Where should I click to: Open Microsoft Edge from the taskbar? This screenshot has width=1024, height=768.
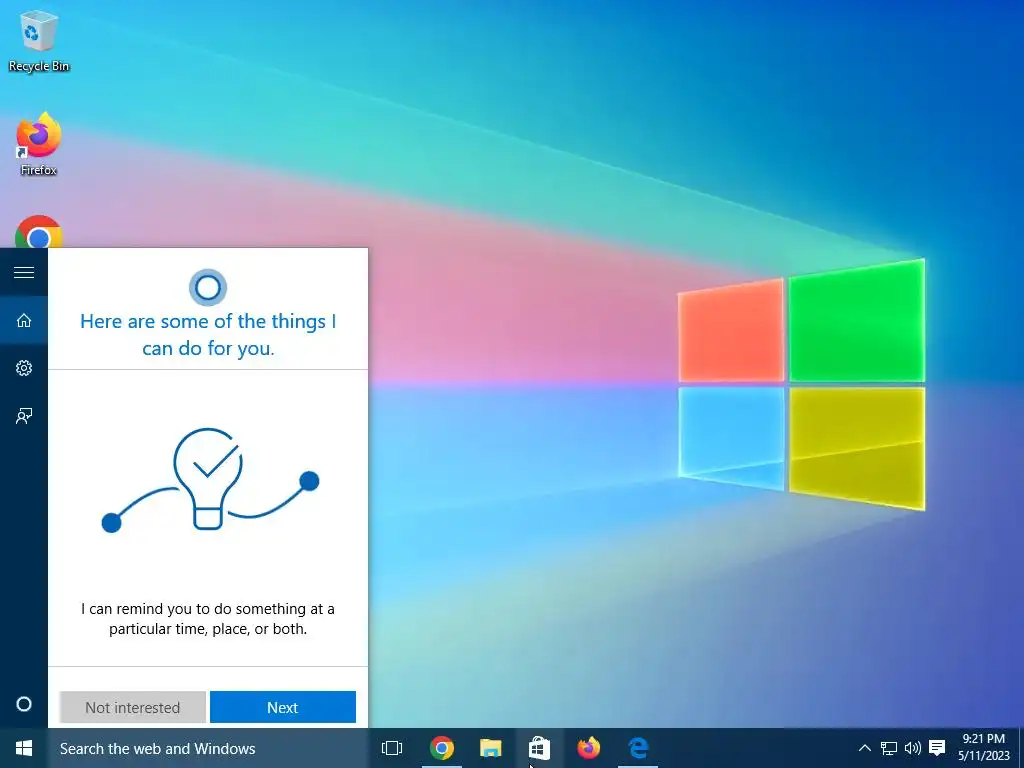point(638,748)
